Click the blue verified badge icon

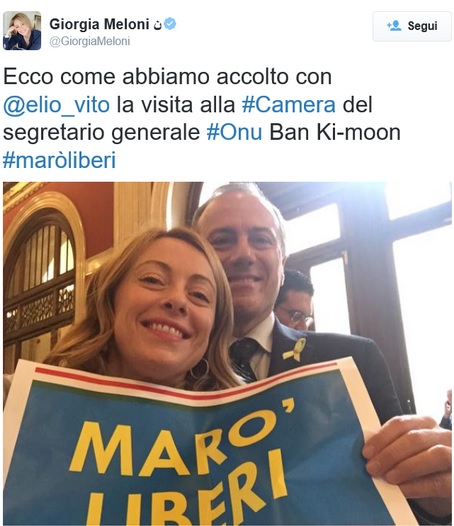pyautogui.click(x=170, y=24)
